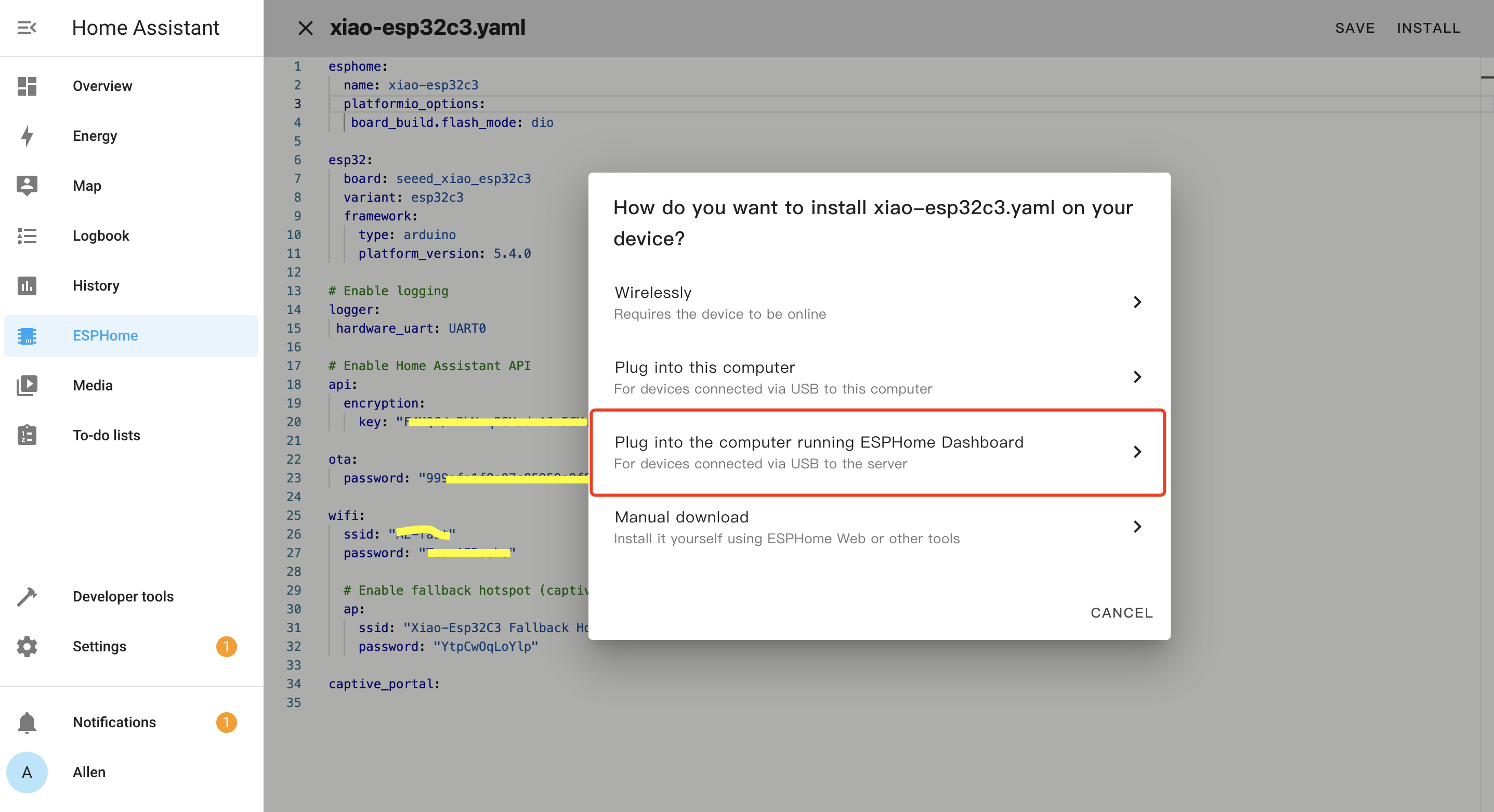Click the Settings gear icon
This screenshot has width=1494, height=812.
(27, 646)
